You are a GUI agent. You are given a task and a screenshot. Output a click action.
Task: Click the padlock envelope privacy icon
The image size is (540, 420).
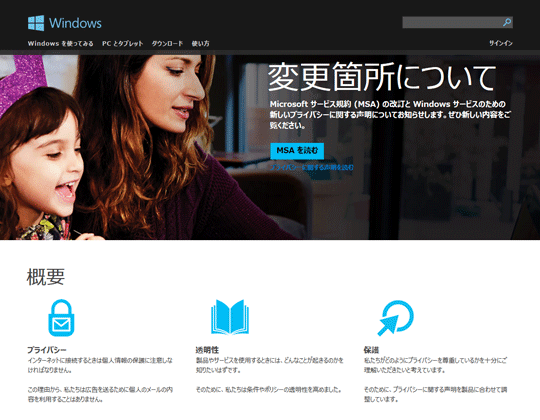61,318
